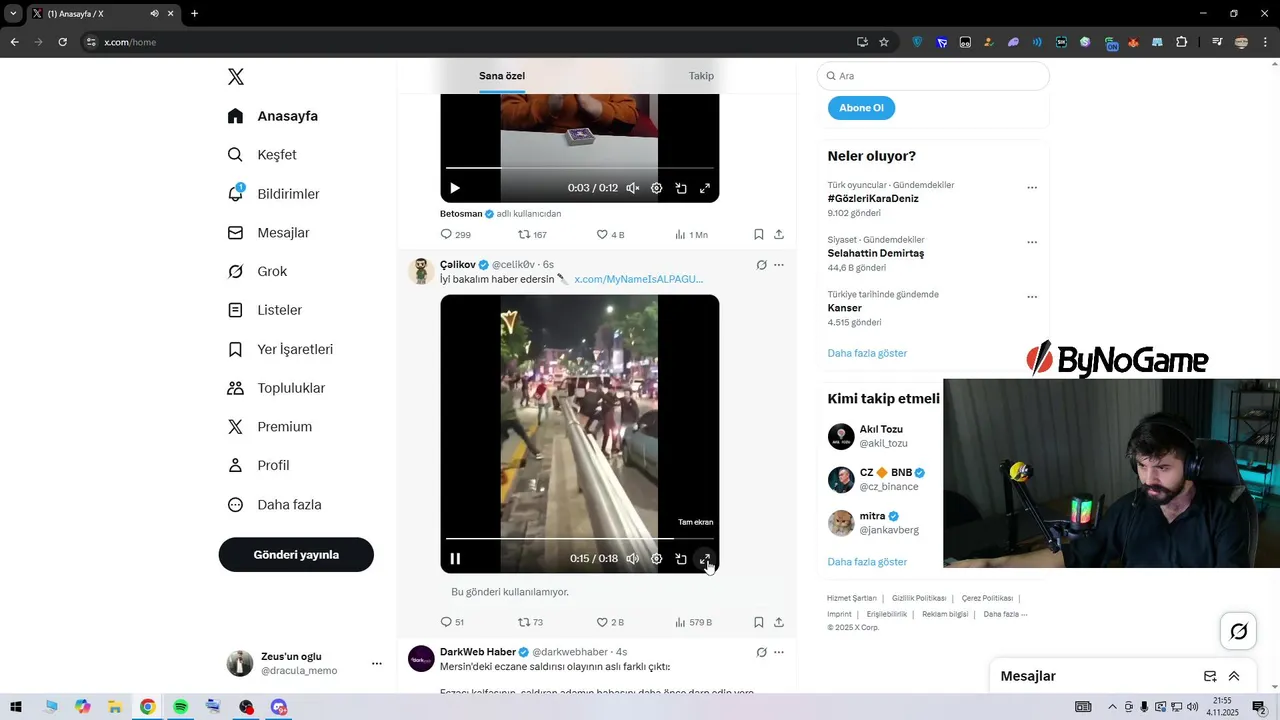Open Grok explain on DarkWeb Haber post
Viewport: 1280px width, 720px height.
pyautogui.click(x=762, y=652)
